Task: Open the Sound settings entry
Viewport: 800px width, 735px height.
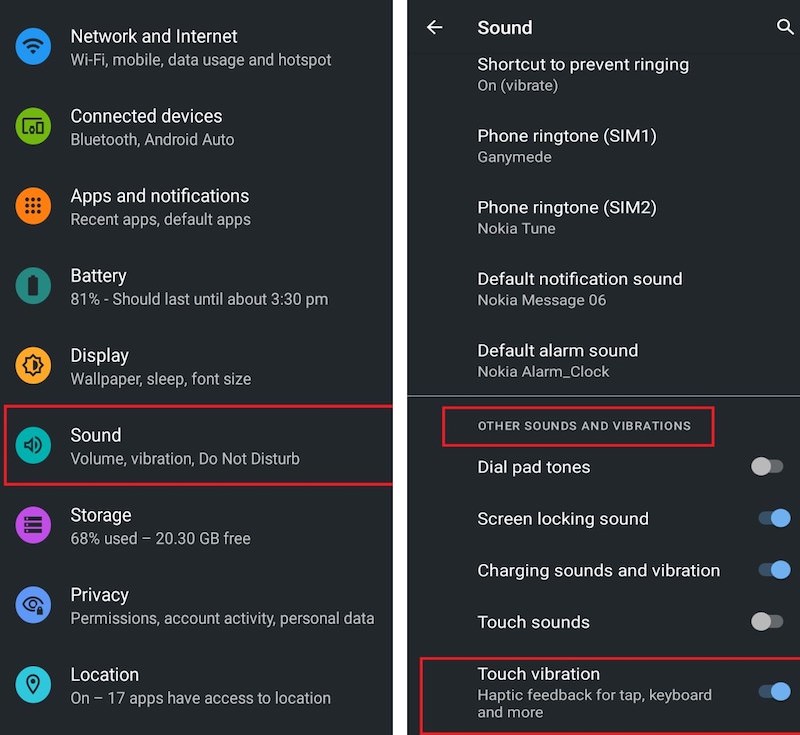Action: [x=198, y=445]
